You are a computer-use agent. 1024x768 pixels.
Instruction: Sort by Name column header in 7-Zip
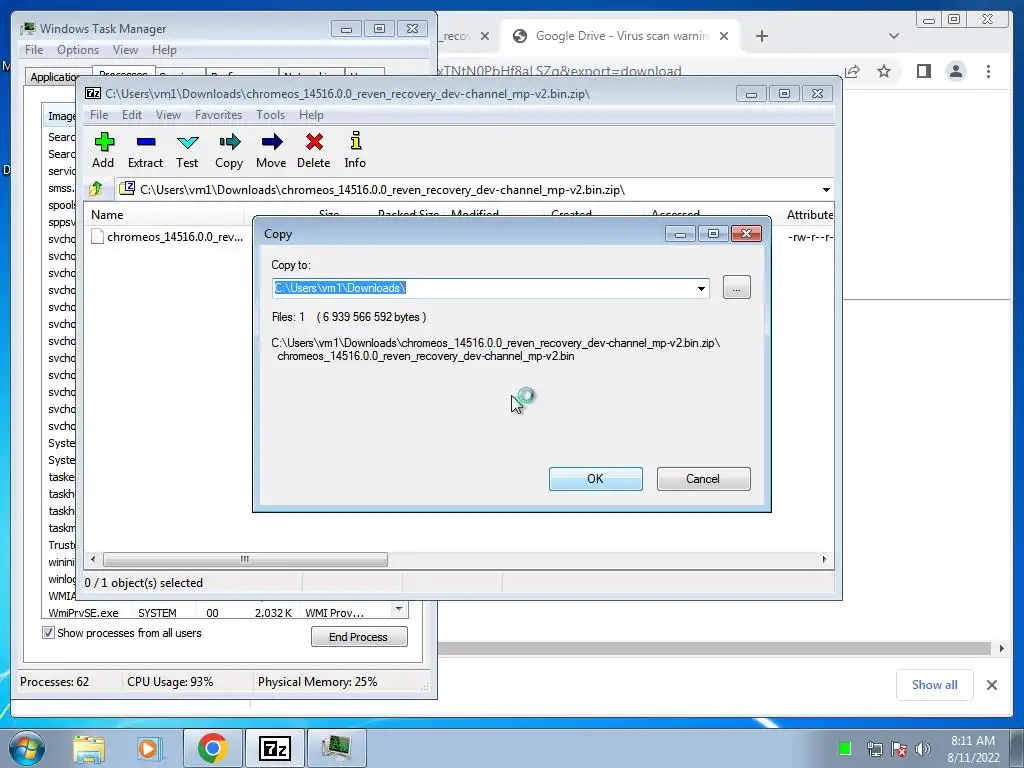coord(165,215)
